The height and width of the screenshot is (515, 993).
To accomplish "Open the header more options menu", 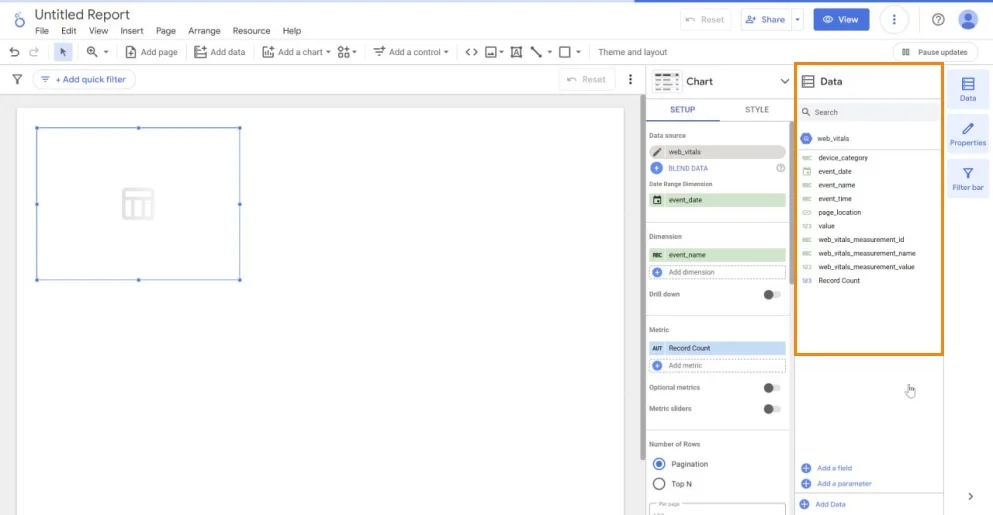I will (894, 20).
